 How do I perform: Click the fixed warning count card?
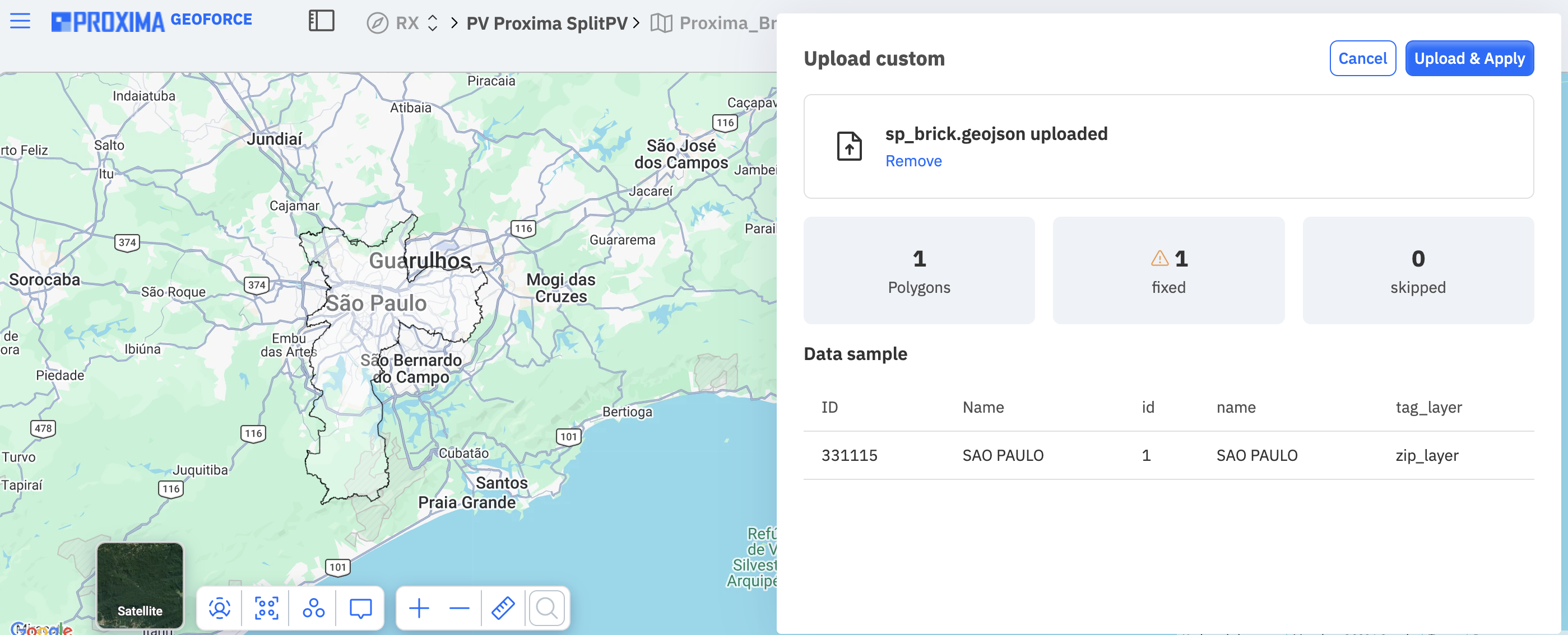[x=1168, y=270]
